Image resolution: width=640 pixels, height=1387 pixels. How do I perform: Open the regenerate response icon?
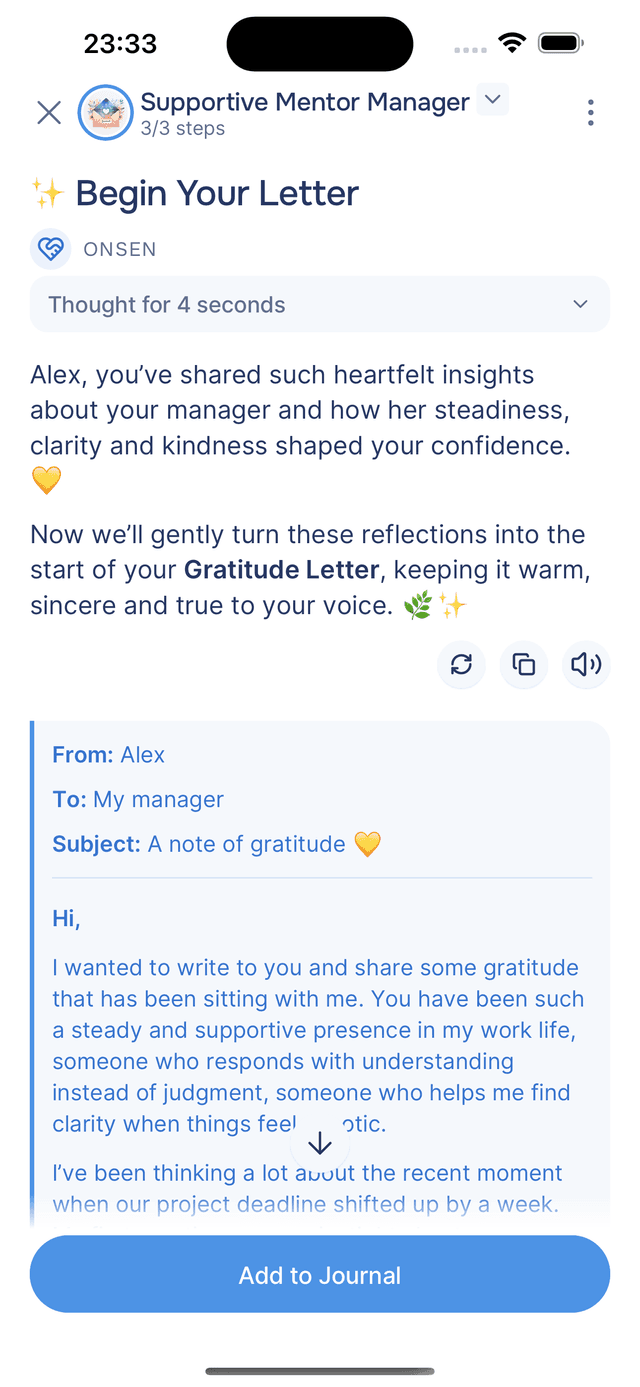[x=461, y=664]
